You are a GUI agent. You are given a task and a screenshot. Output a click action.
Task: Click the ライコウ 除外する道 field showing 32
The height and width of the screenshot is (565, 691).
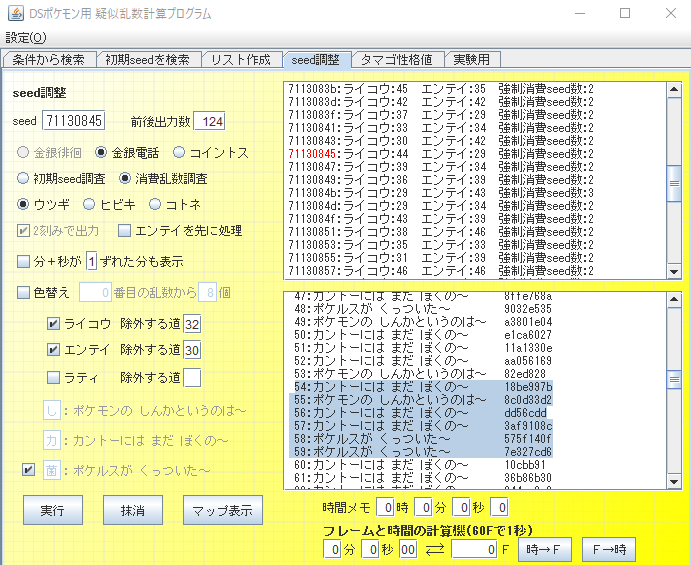(192, 324)
